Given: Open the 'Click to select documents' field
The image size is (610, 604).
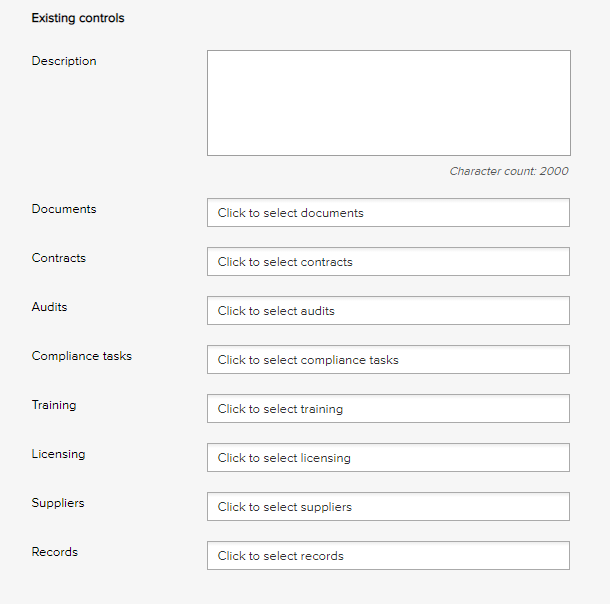Looking at the screenshot, I should 388,213.
